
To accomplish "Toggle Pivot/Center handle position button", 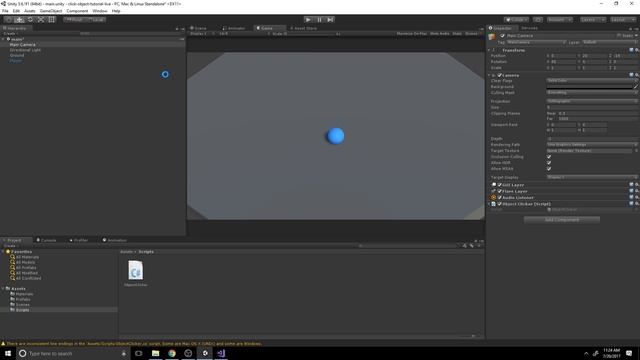I will 74,20.
